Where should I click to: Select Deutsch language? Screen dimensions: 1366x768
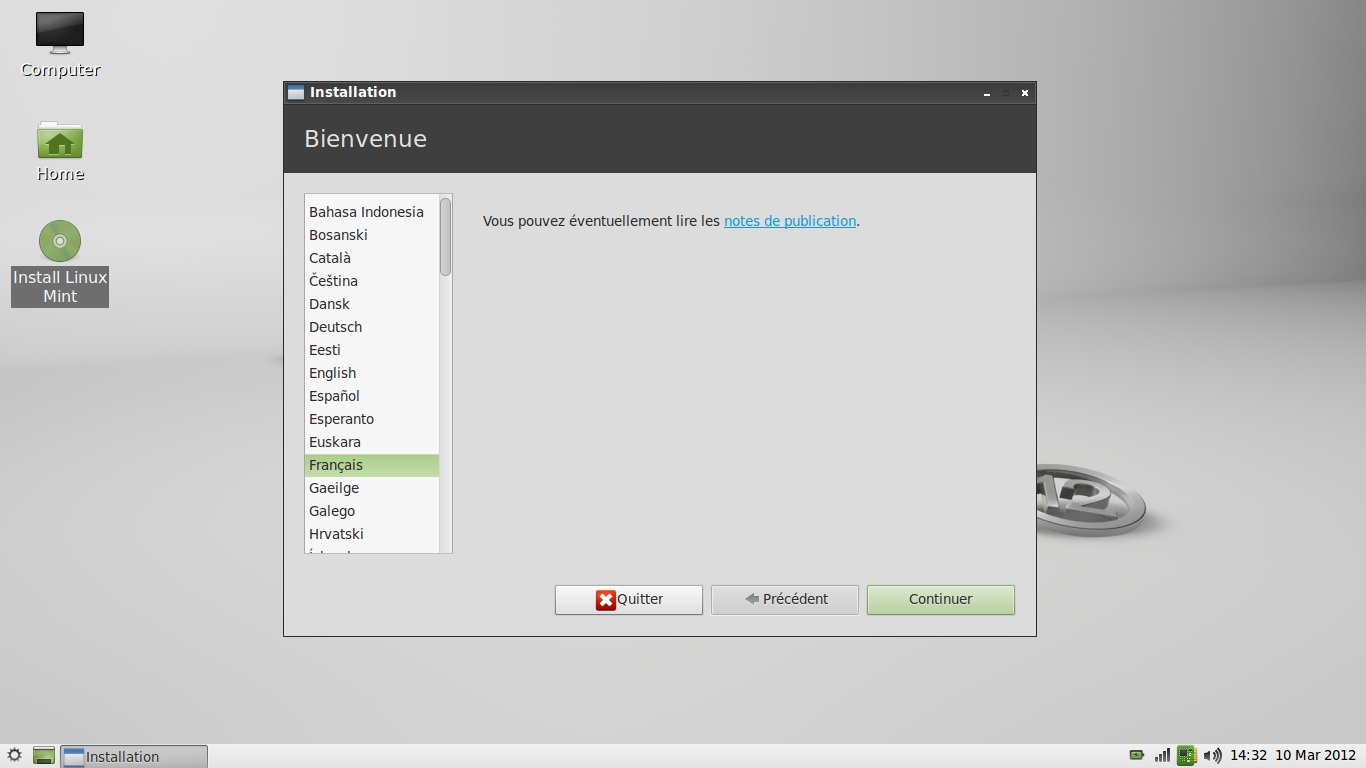[x=371, y=327]
